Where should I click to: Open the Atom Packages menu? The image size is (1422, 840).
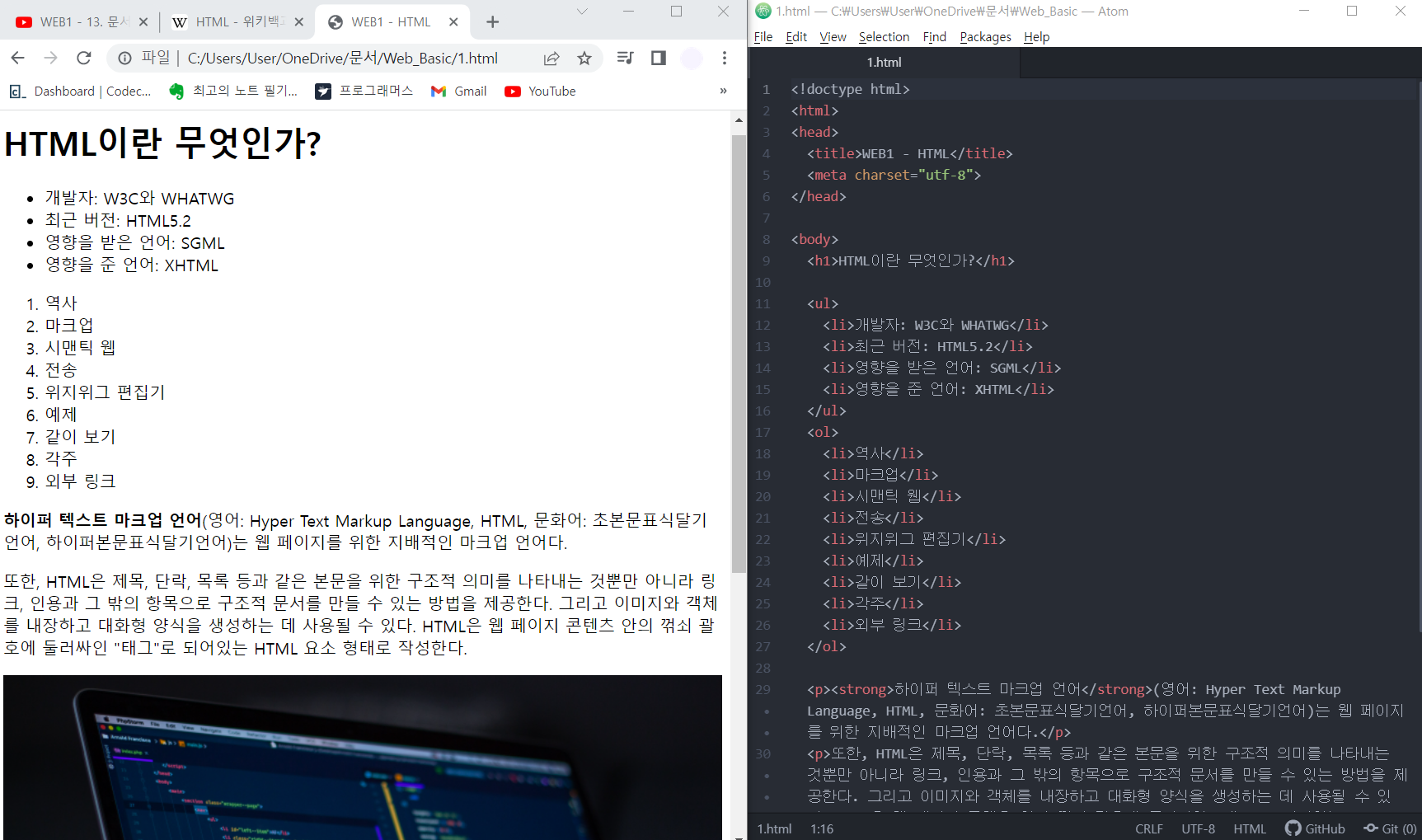point(985,37)
